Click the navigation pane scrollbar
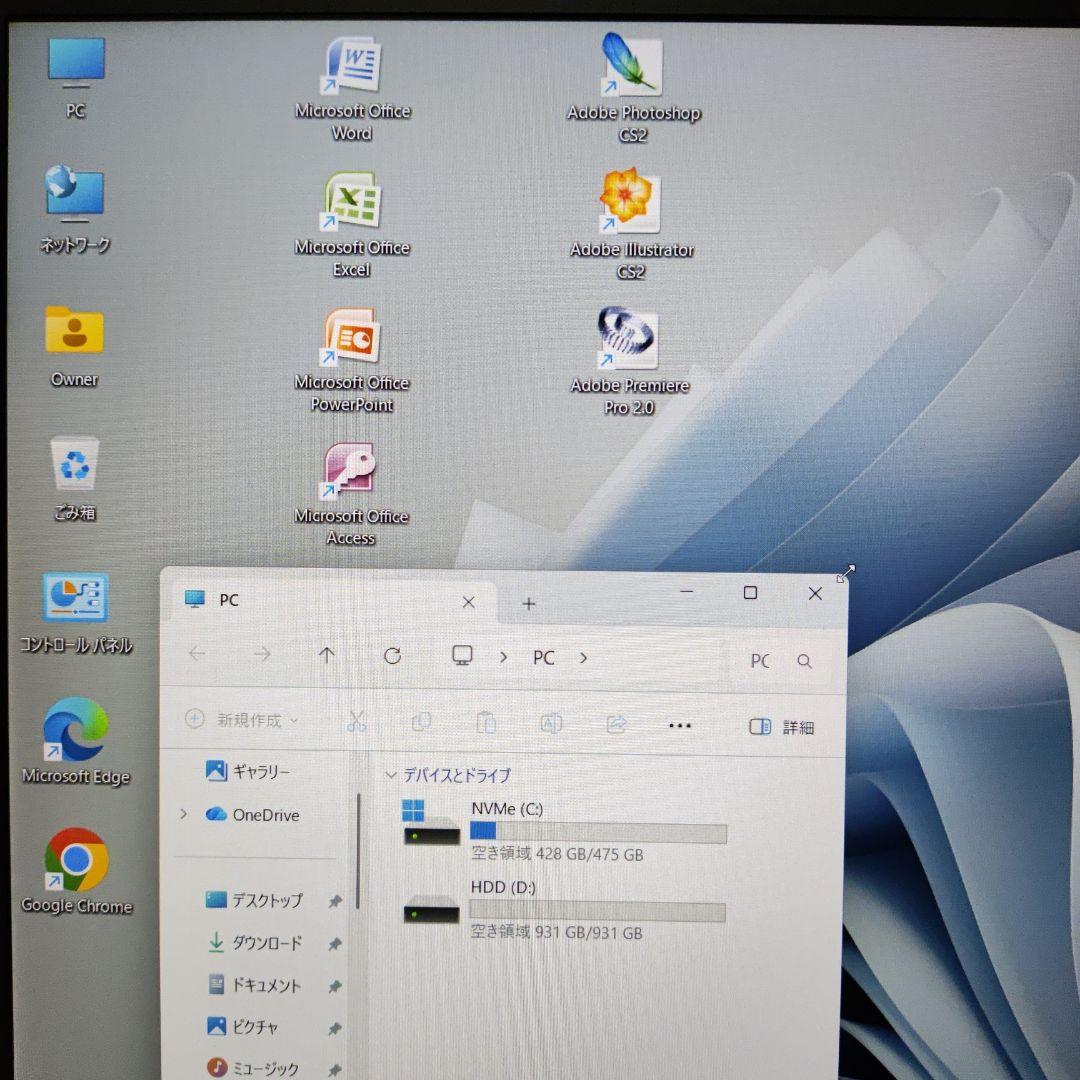 point(358,851)
